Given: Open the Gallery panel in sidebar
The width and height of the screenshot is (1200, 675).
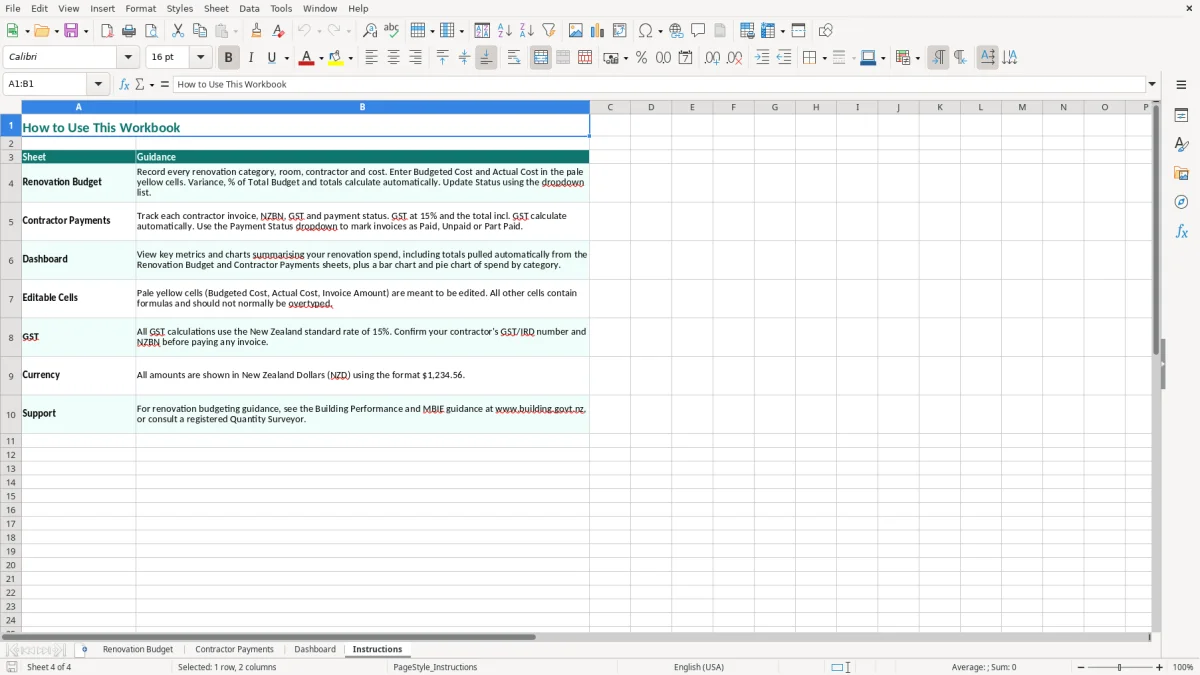Looking at the screenshot, I should (1181, 174).
